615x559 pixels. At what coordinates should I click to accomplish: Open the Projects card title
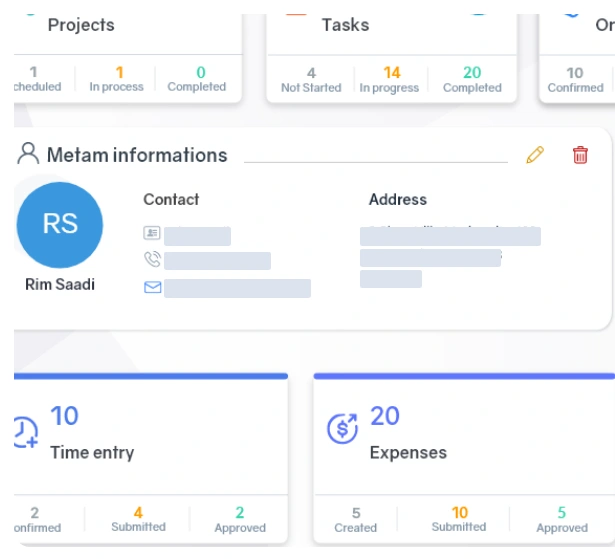click(81, 25)
